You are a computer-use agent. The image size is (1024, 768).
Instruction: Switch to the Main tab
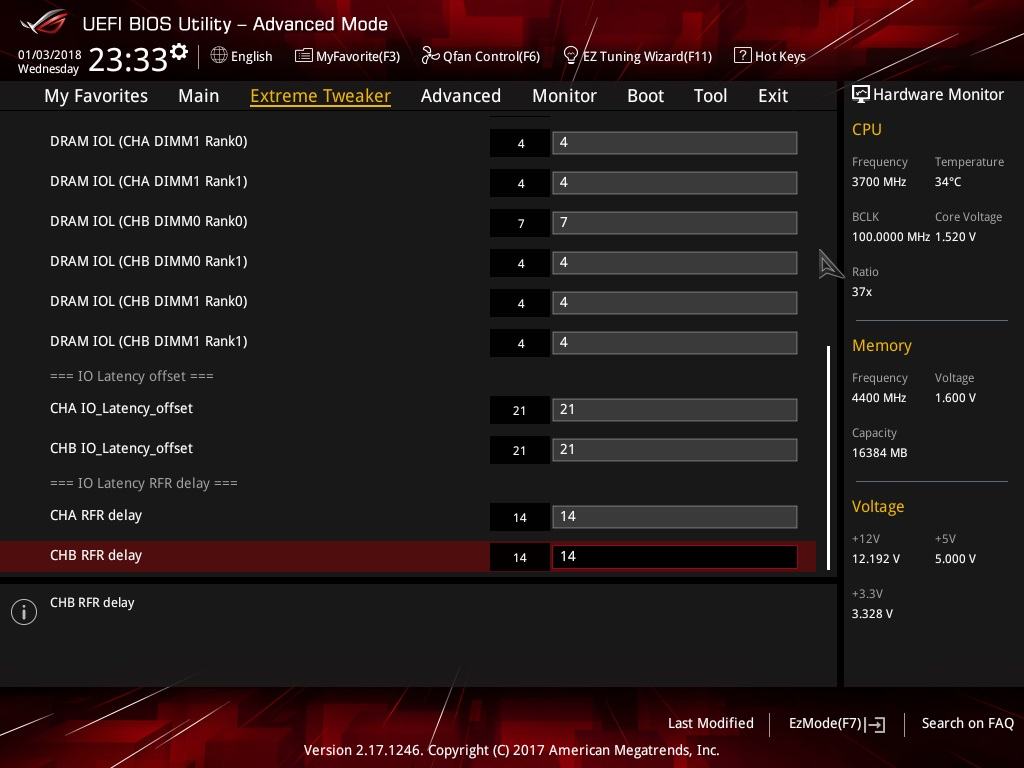(199, 96)
